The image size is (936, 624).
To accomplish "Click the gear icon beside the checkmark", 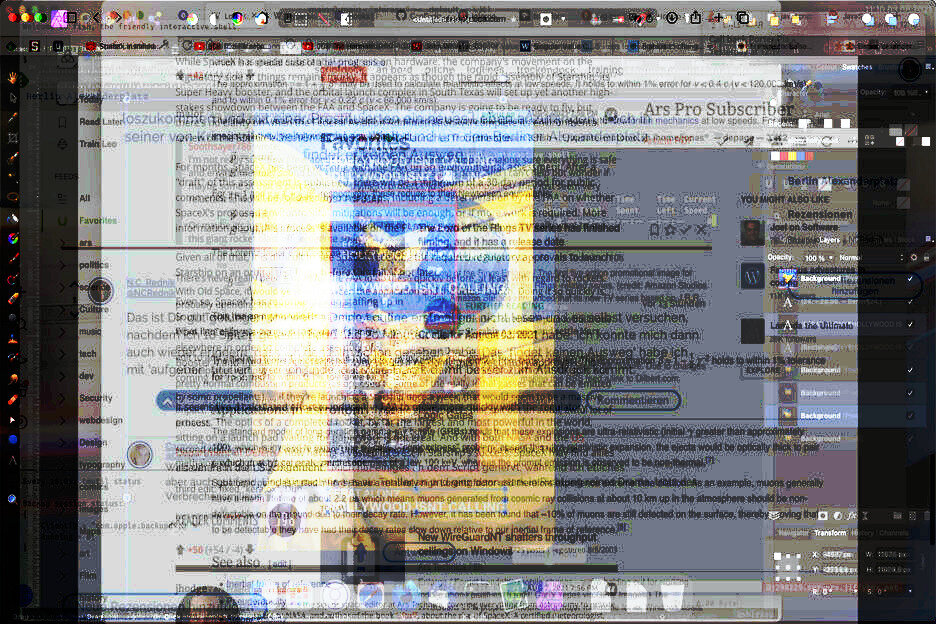I will click(x=670, y=229).
